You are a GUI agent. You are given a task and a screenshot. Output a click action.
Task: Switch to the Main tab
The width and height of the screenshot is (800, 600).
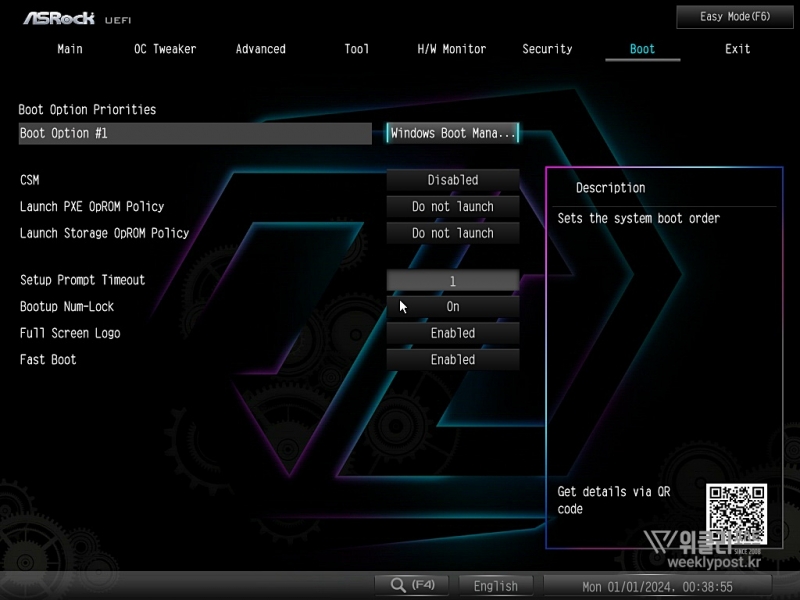[70, 49]
